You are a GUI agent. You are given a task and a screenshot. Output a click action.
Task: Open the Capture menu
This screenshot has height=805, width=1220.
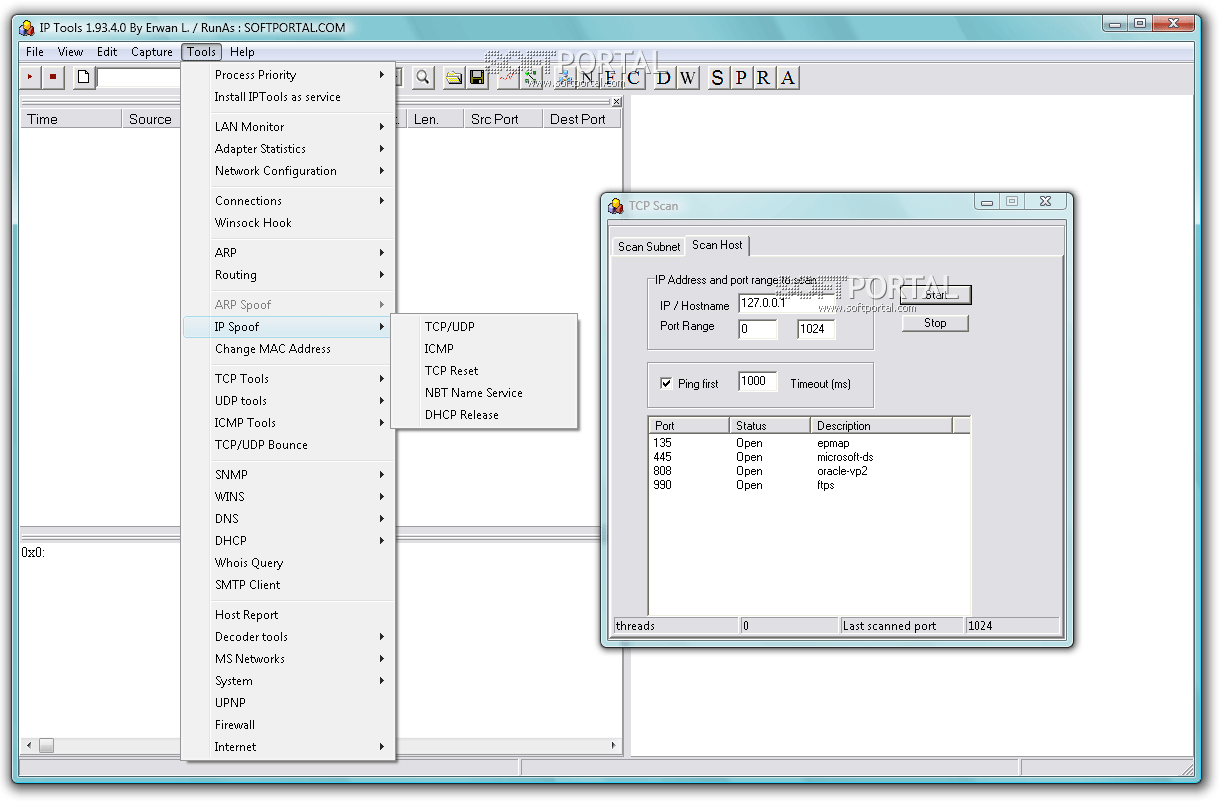[x=152, y=52]
